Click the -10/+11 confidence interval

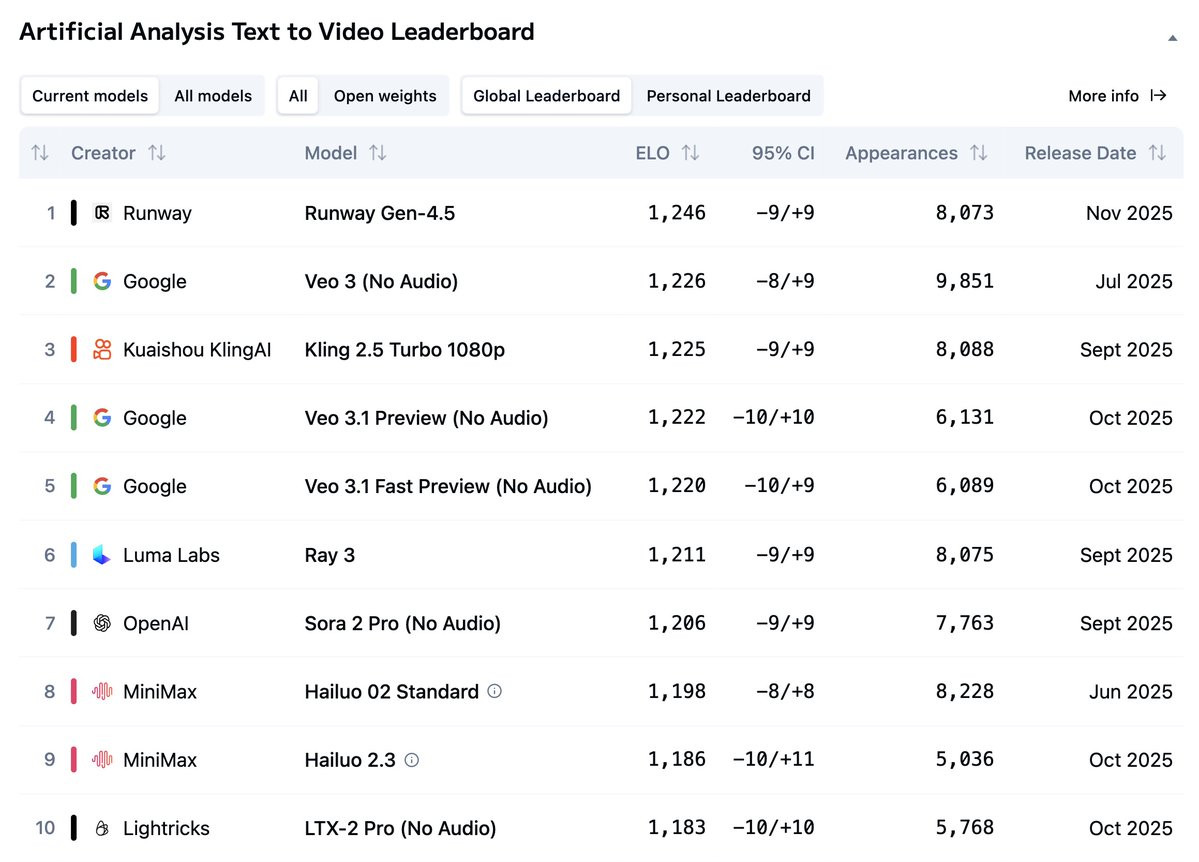(x=773, y=759)
